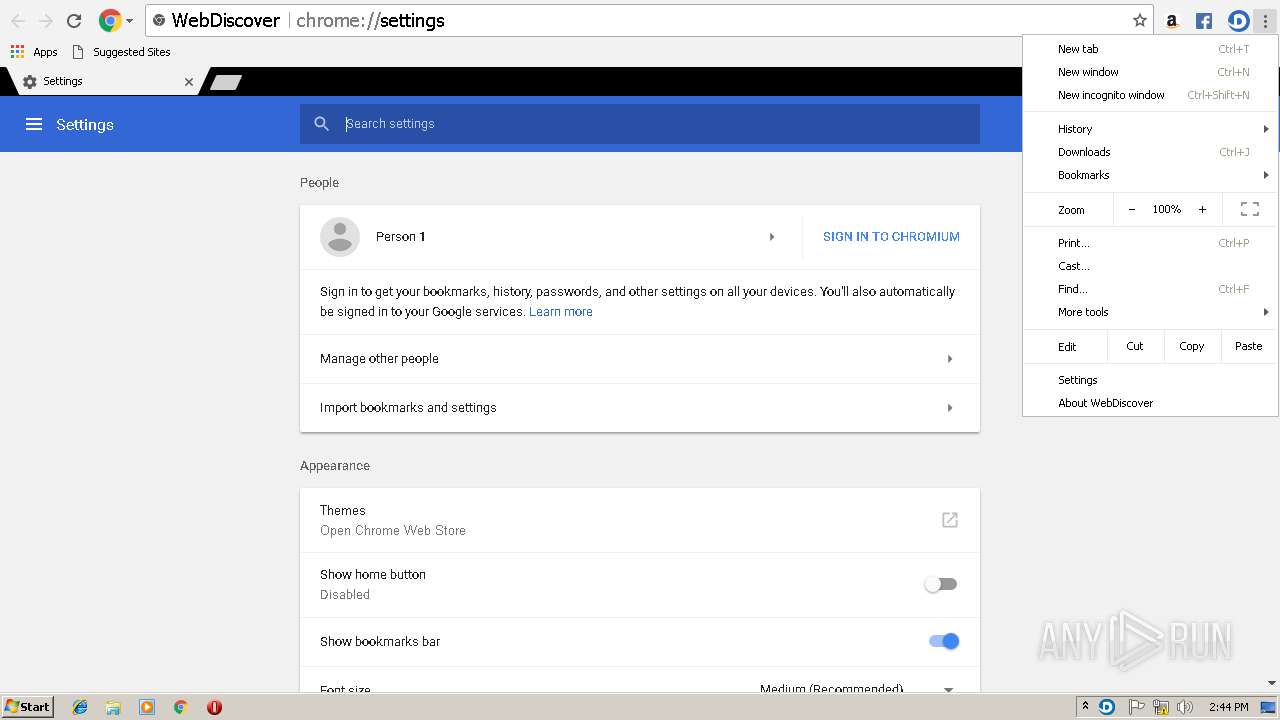Image resolution: width=1280 pixels, height=720 pixels.
Task: Expand the Person 1 profile arrow
Action: coord(771,237)
